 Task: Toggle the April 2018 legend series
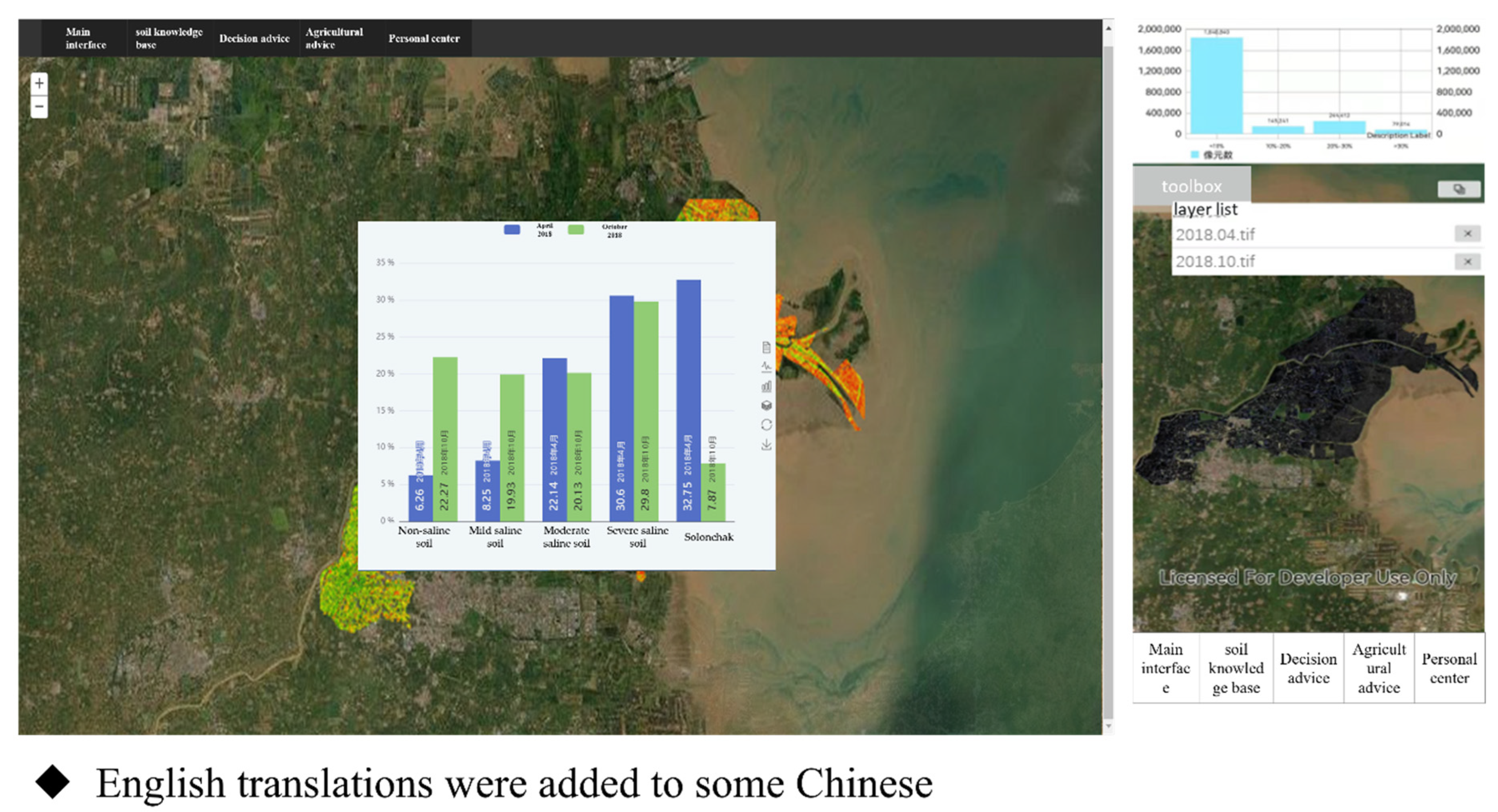tap(512, 230)
